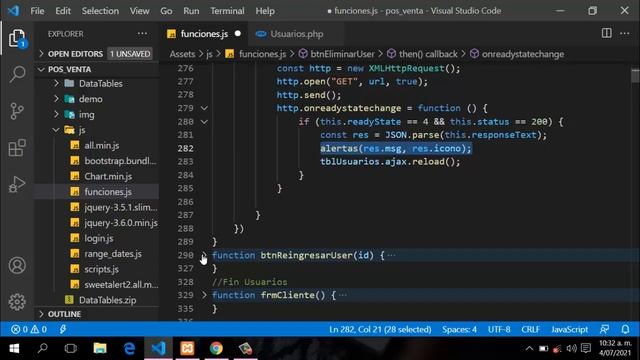Click the Split Editor Right icon

607,33
